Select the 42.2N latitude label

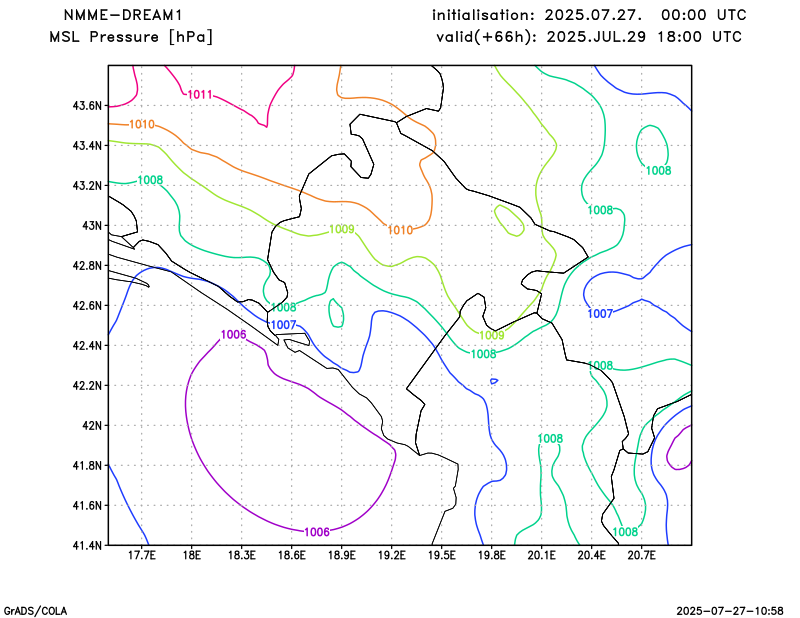pos(87,385)
